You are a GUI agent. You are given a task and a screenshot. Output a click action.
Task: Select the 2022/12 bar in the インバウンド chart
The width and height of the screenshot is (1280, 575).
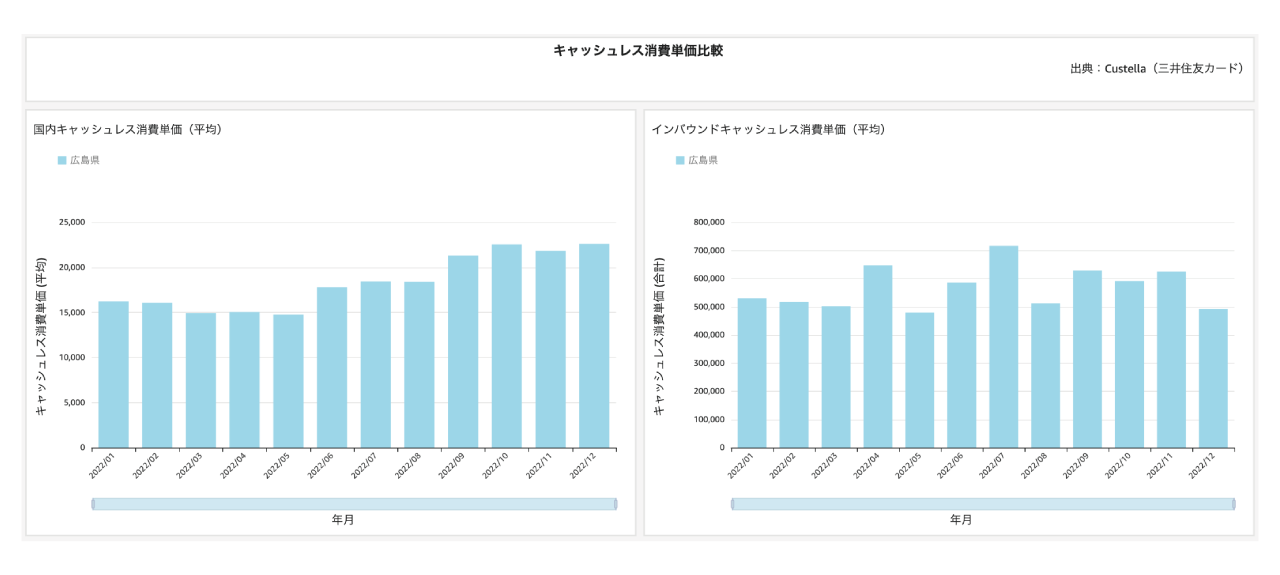pyautogui.click(x=1213, y=378)
